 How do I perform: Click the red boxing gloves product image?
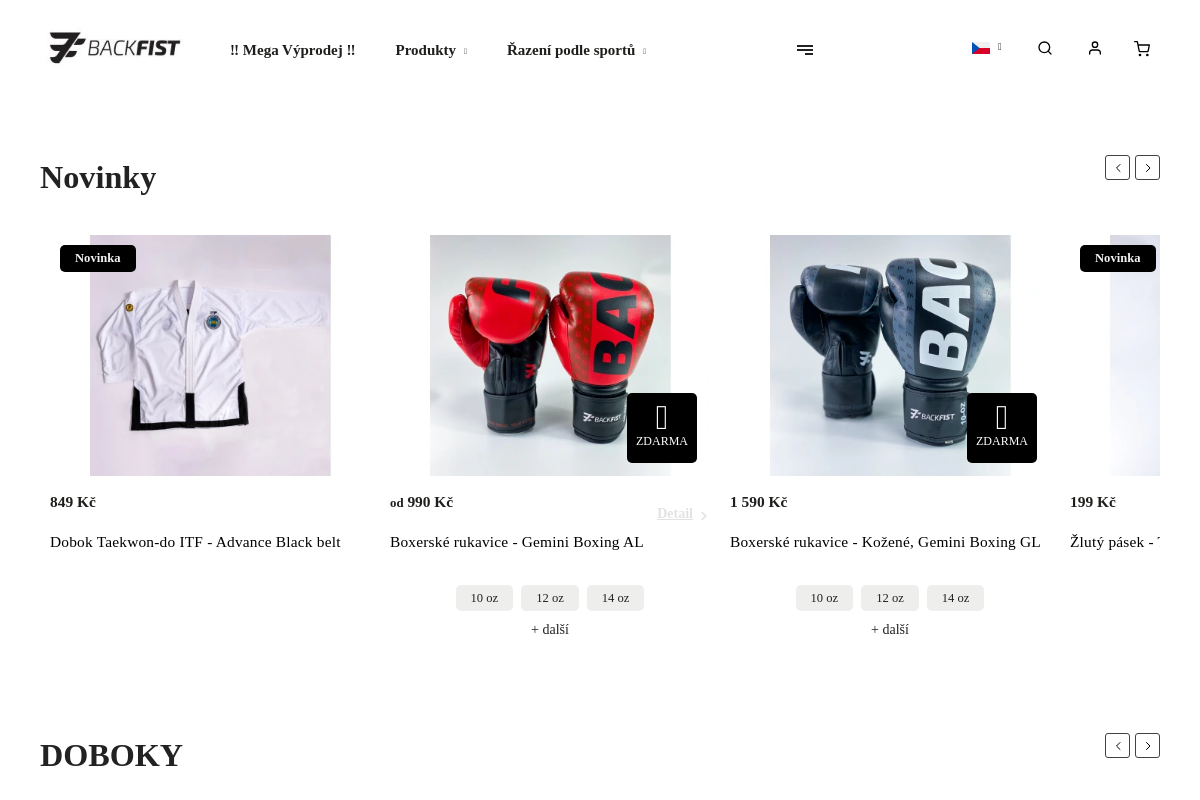point(550,355)
